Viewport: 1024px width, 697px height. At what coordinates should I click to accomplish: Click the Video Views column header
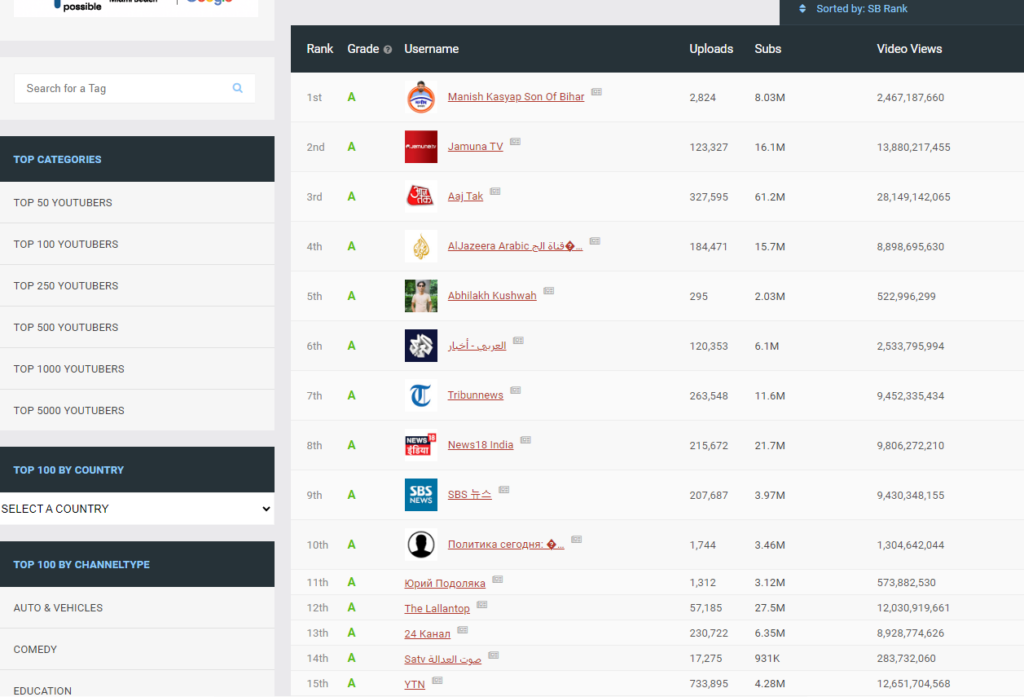[x=909, y=49]
